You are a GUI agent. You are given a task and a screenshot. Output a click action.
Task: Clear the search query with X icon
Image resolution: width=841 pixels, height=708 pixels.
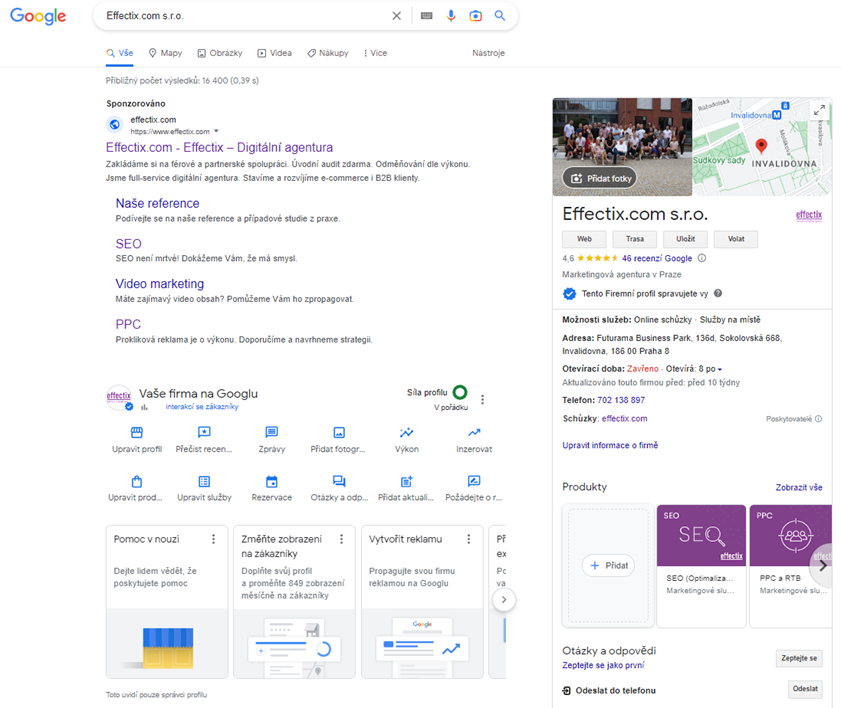click(396, 16)
